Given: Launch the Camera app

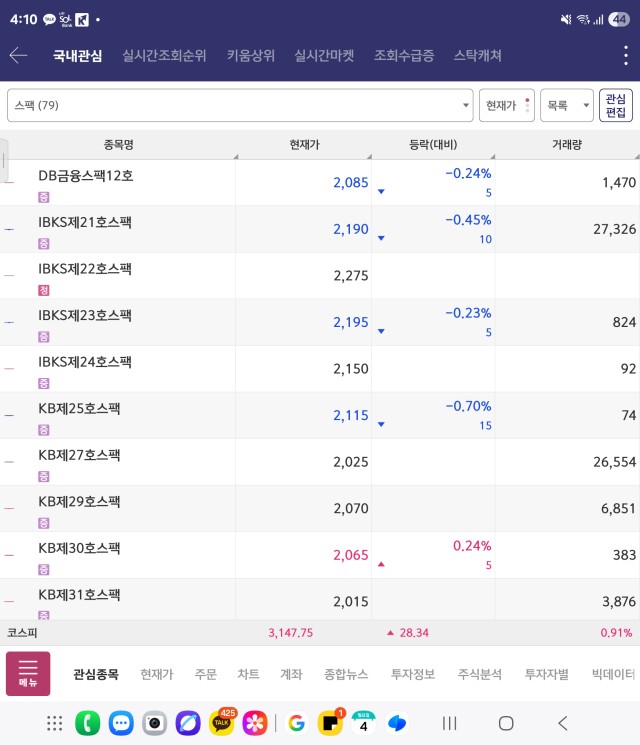Looking at the screenshot, I should (x=154, y=723).
